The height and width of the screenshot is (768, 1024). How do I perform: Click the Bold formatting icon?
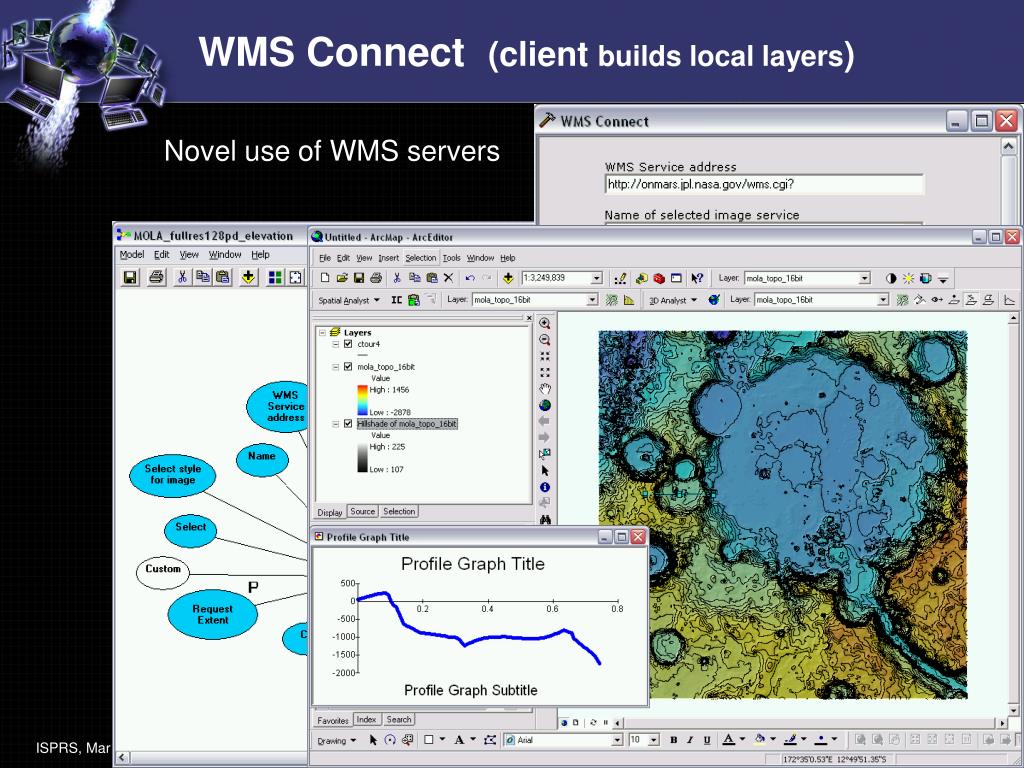tap(673, 740)
